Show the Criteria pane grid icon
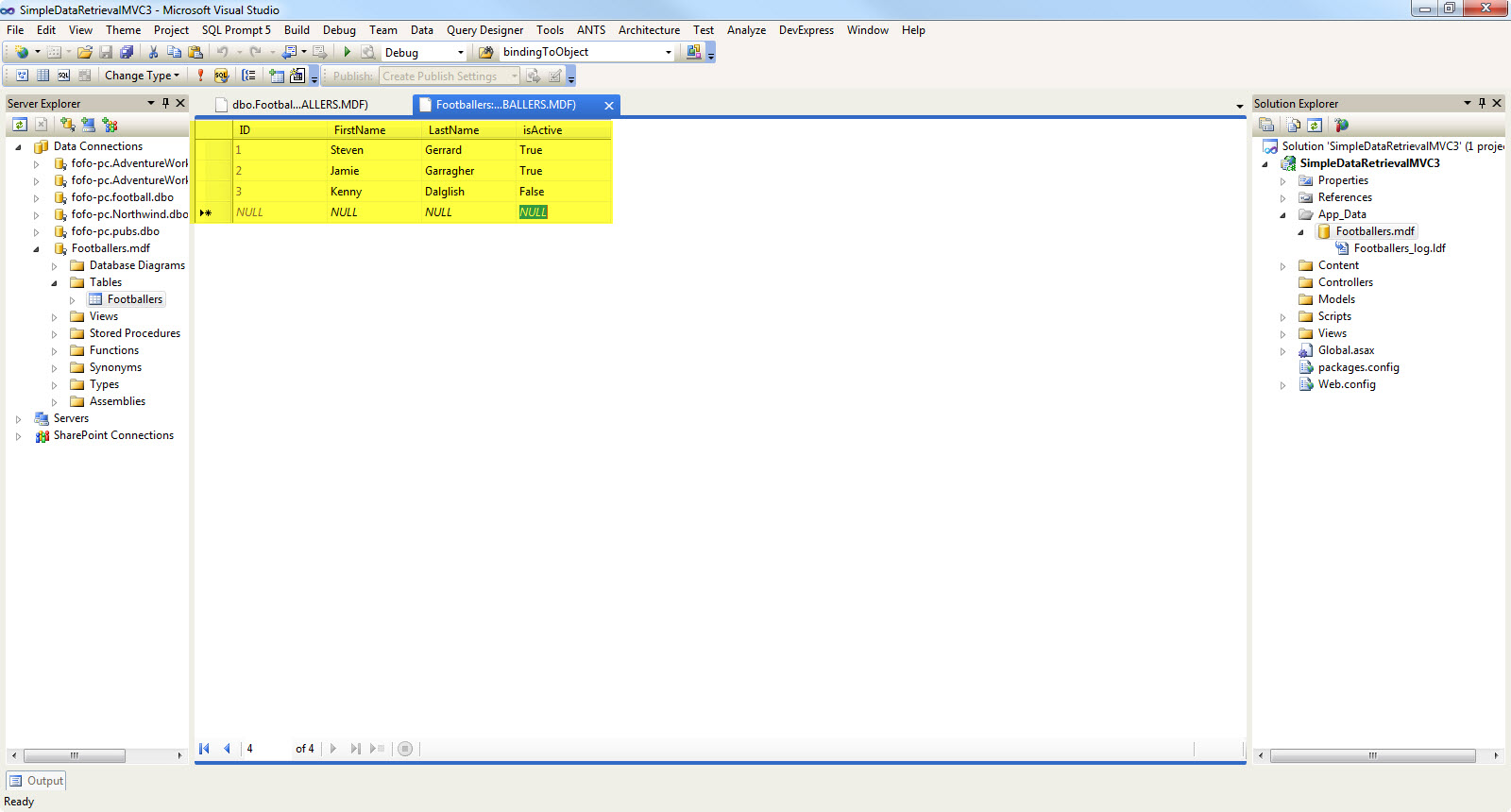 42,76
